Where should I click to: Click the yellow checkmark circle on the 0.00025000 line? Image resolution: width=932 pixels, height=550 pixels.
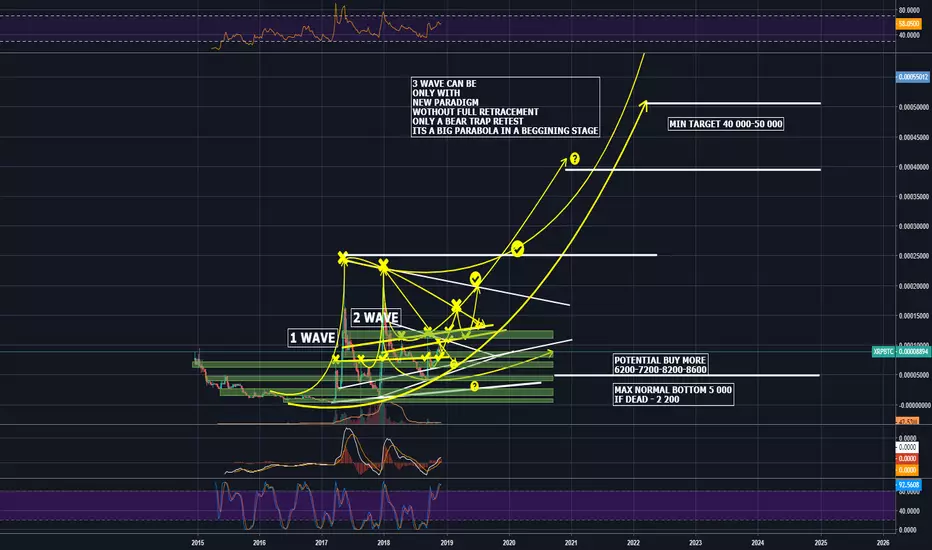coord(518,249)
